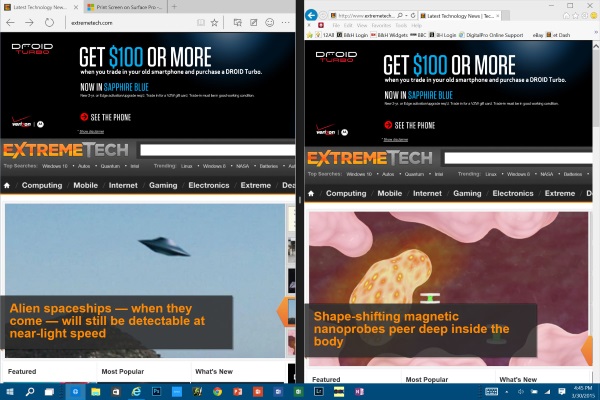The image size is (600, 400).
Task: Open DigitalPro Online Support favorite
Action: point(491,35)
